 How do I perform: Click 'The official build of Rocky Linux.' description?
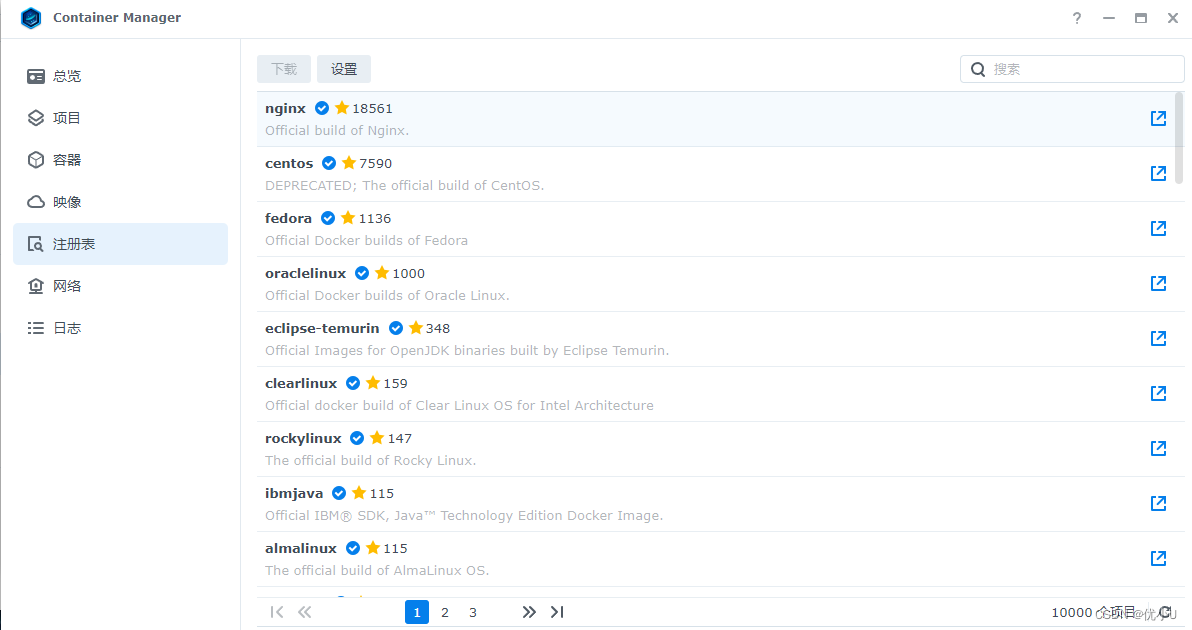click(370, 461)
